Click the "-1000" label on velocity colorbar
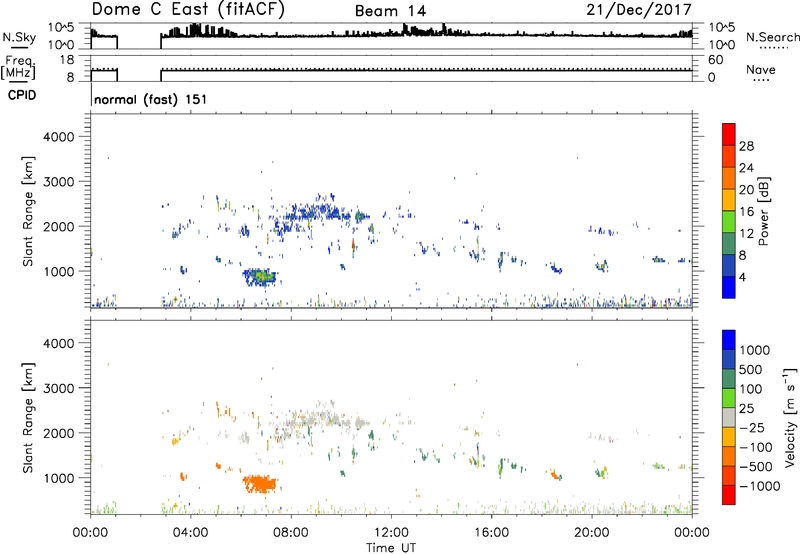Screen dimensions: 800x554 pyautogui.click(x=759, y=486)
